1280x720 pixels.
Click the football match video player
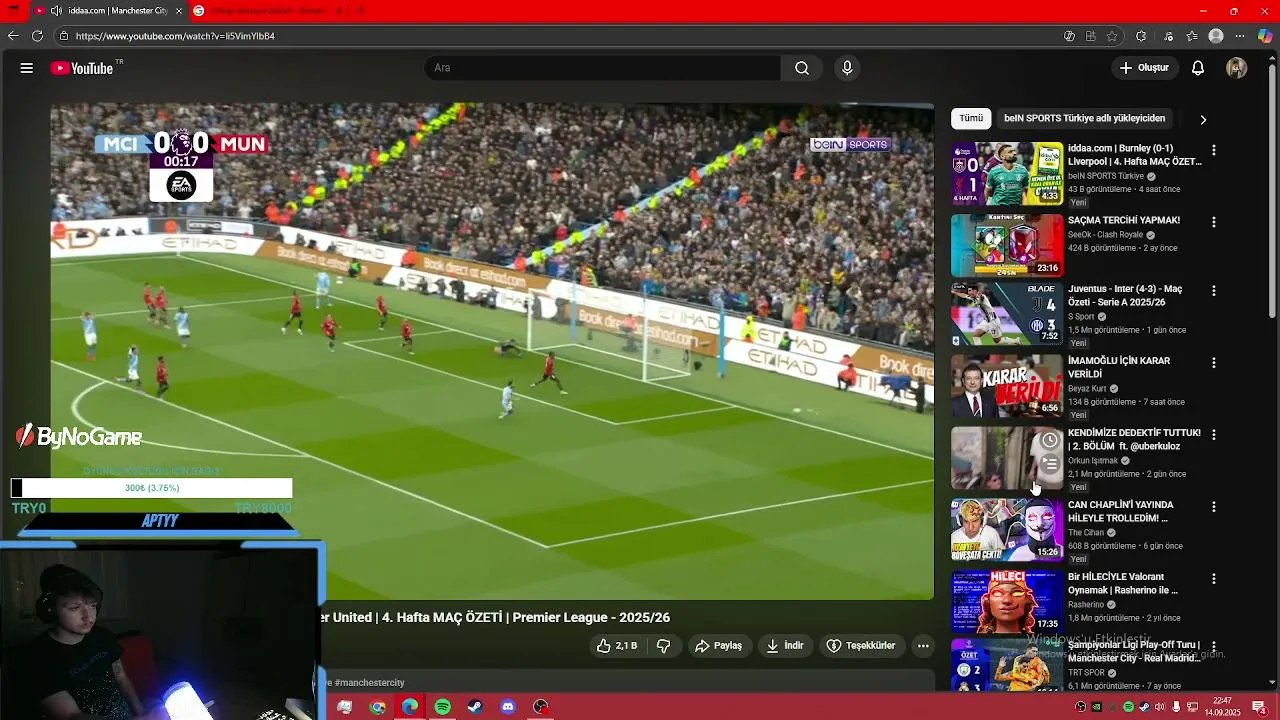point(492,350)
